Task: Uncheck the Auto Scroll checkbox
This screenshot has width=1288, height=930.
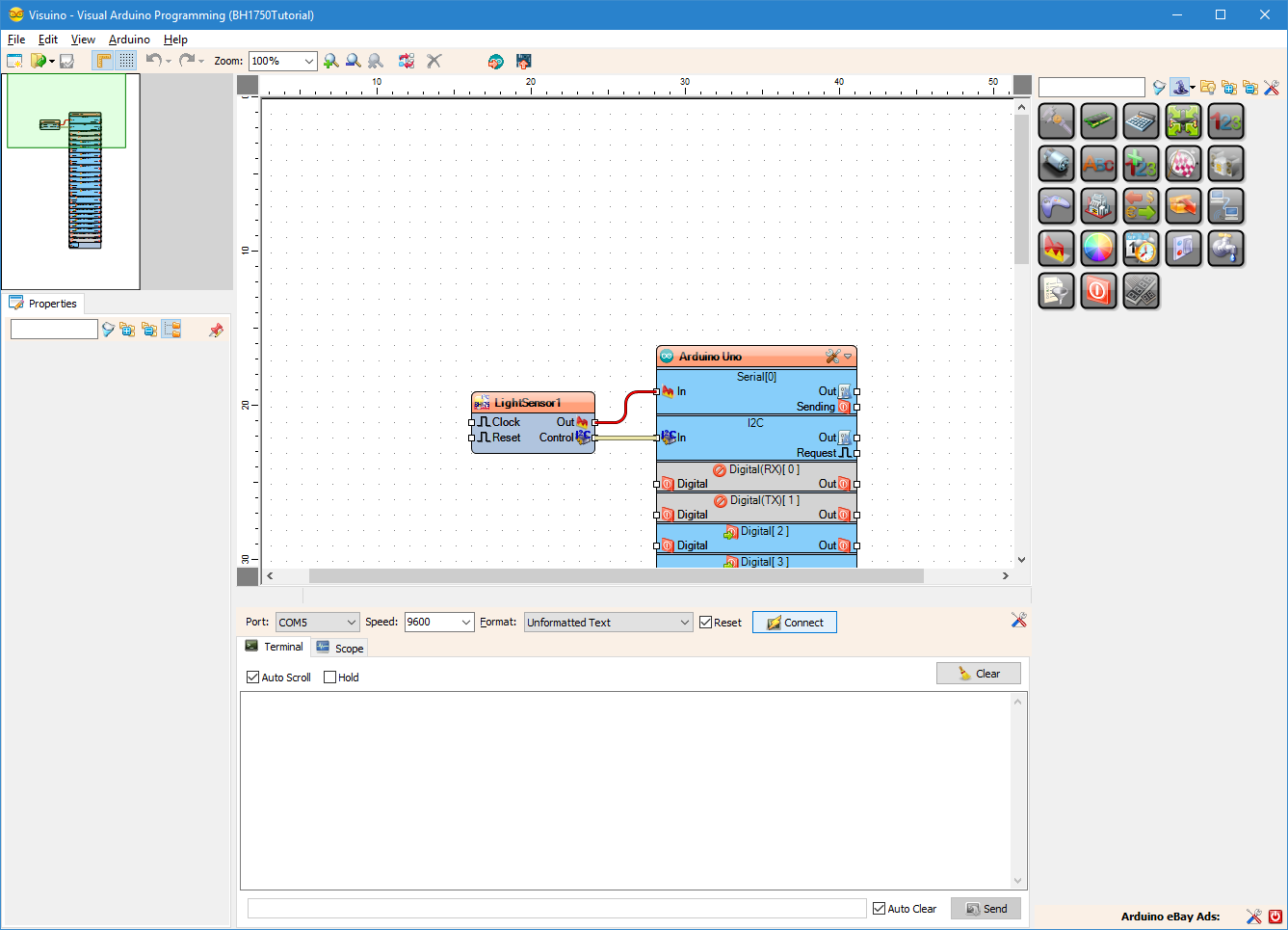Action: (x=251, y=678)
